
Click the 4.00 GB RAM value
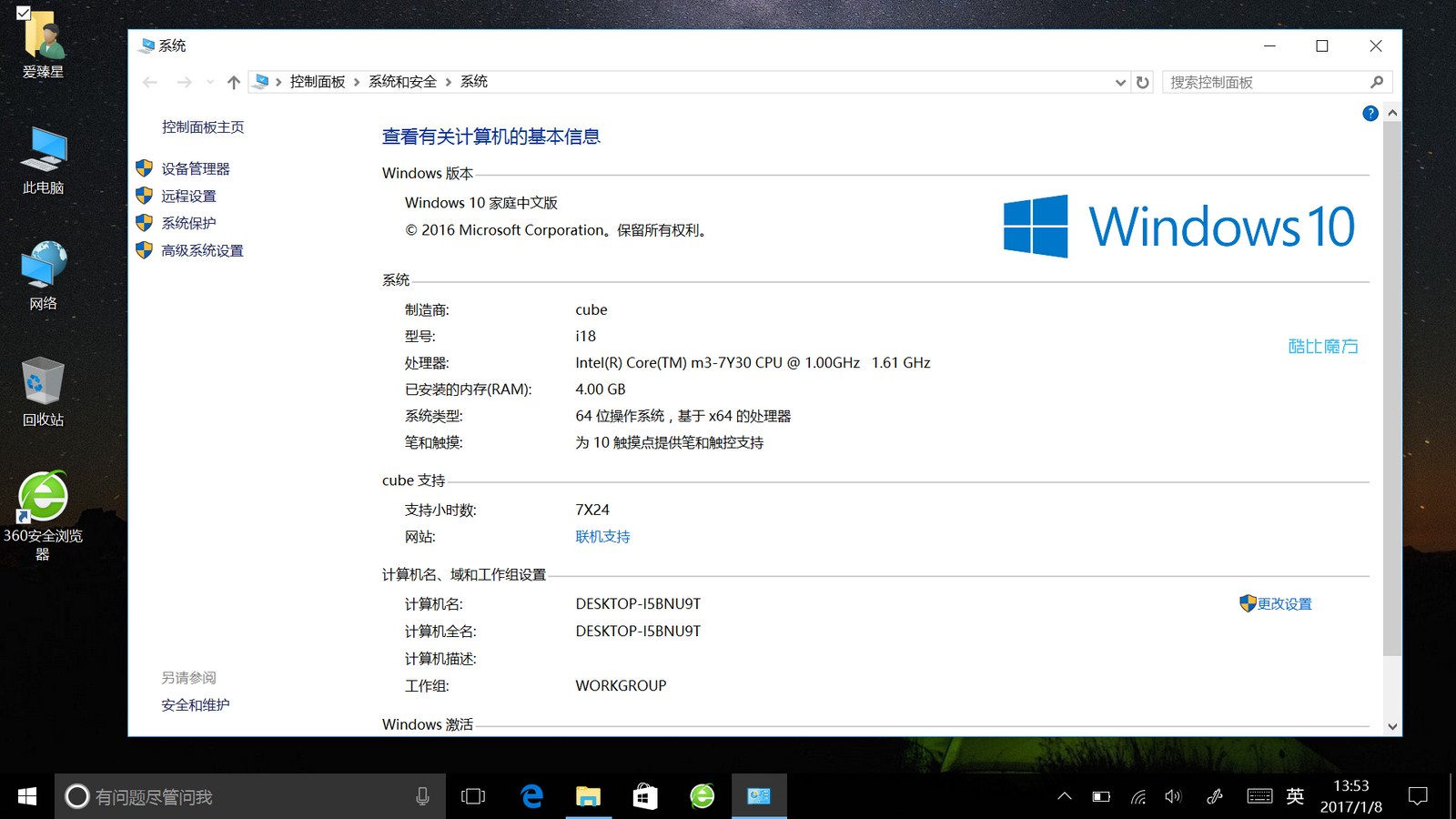pyautogui.click(x=601, y=389)
